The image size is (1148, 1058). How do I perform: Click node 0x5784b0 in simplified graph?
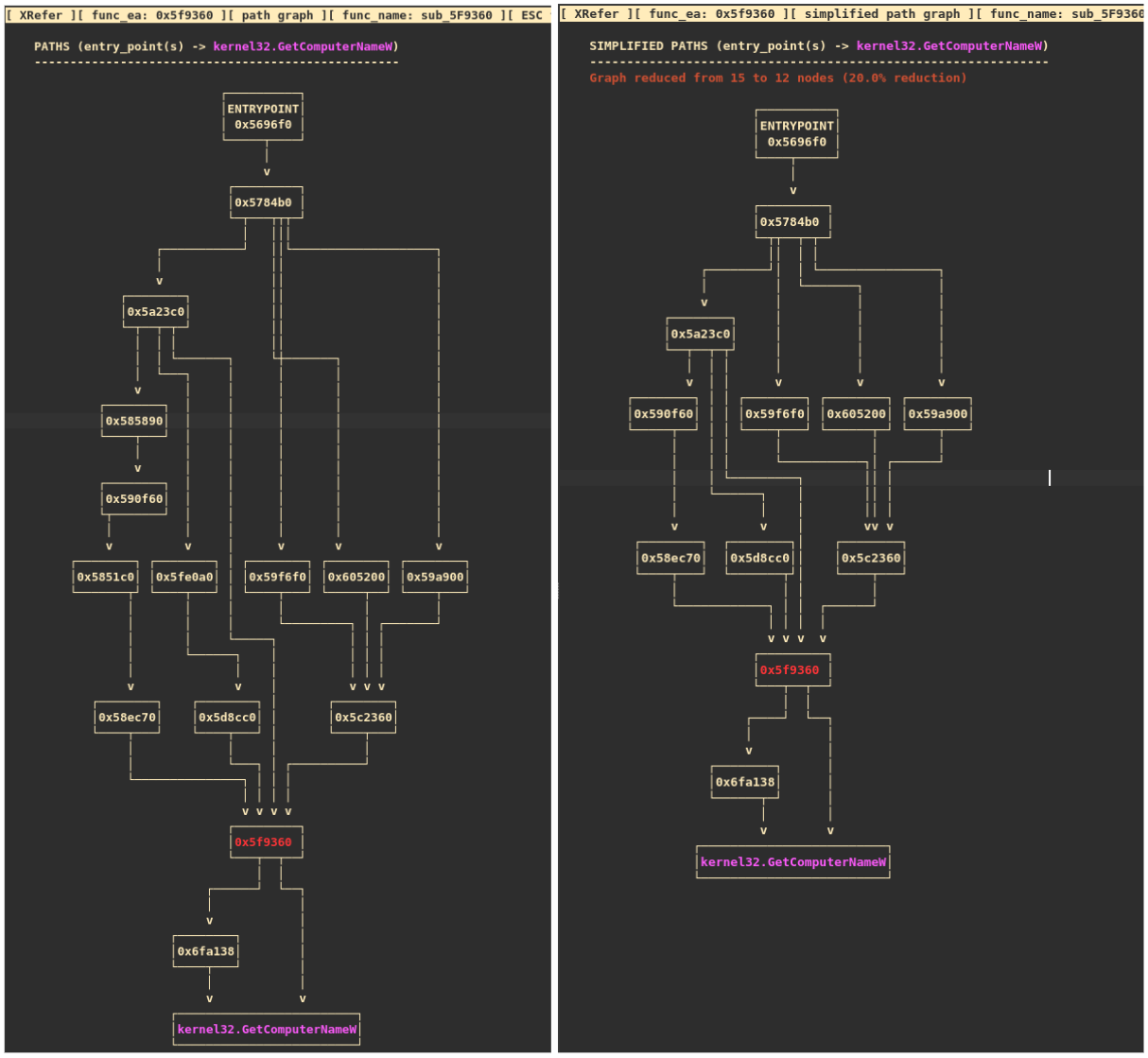(793, 222)
